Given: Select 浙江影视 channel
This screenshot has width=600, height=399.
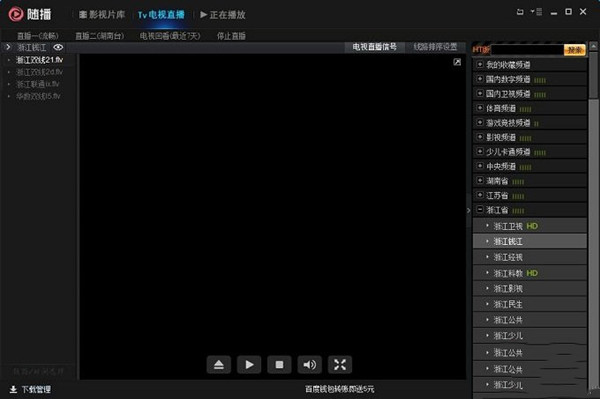Looking at the screenshot, I should tap(530, 289).
